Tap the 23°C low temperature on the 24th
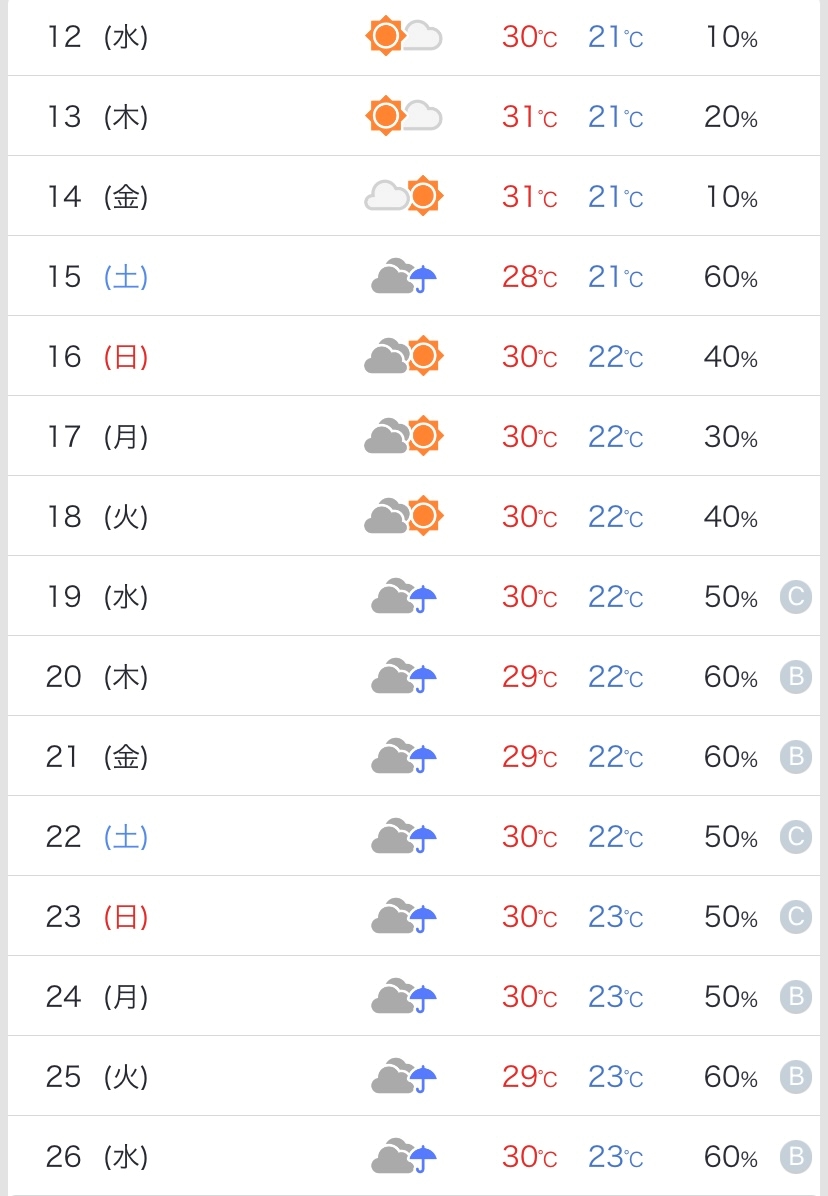 pyautogui.click(x=616, y=997)
